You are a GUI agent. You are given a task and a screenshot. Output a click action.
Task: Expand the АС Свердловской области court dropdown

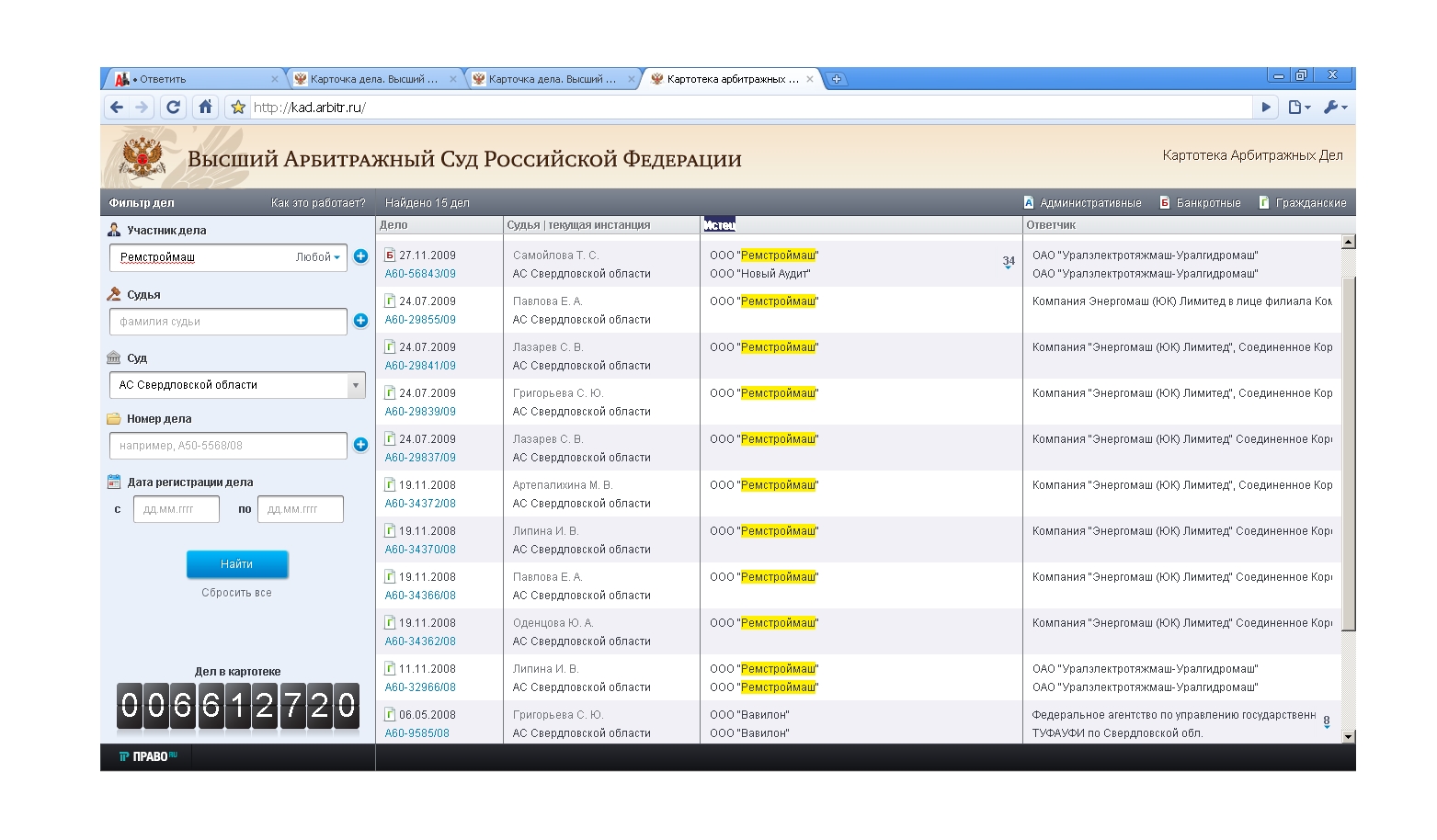[x=356, y=385]
